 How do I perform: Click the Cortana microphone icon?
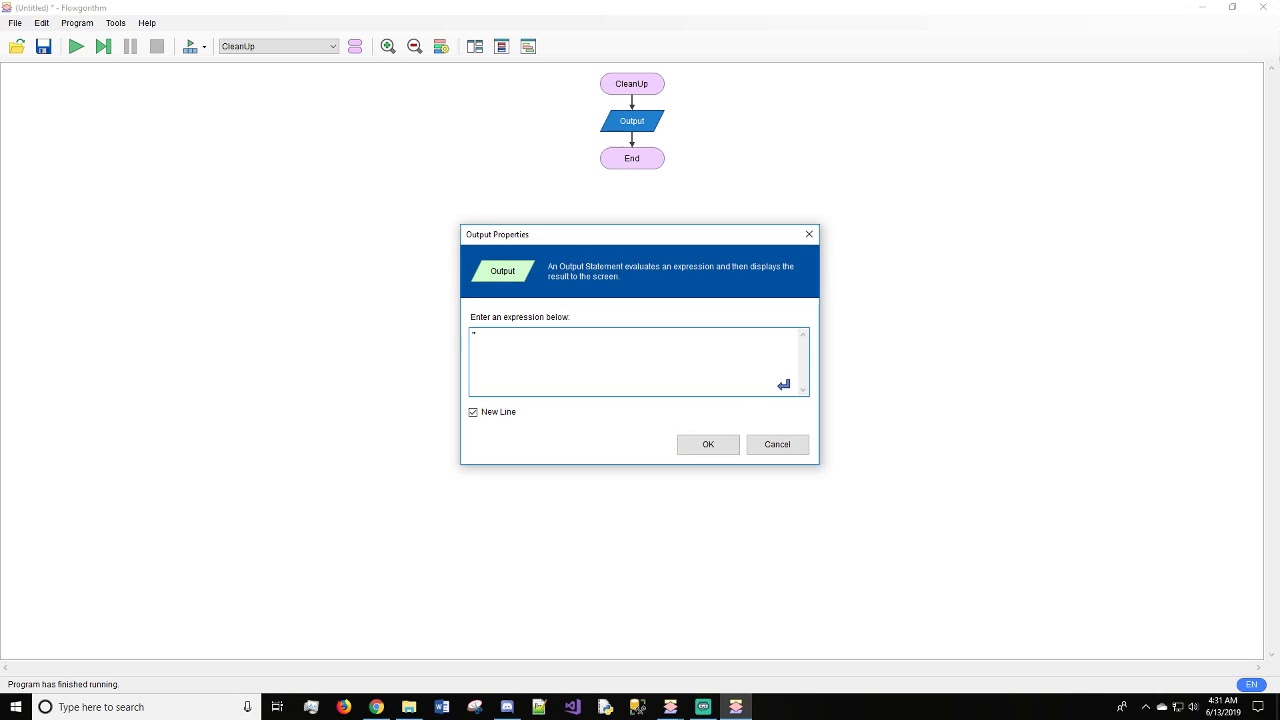click(247, 707)
